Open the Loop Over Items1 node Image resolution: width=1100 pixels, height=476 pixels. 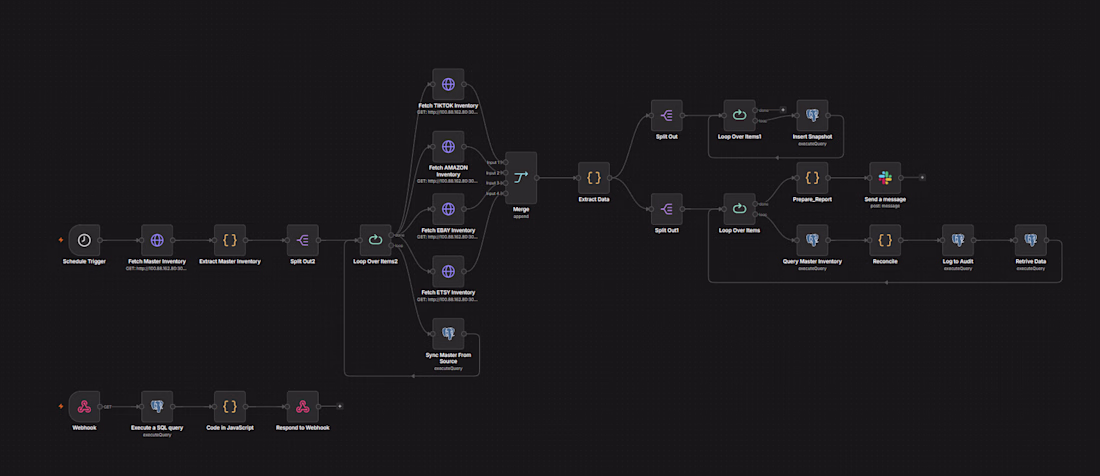[x=739, y=116]
